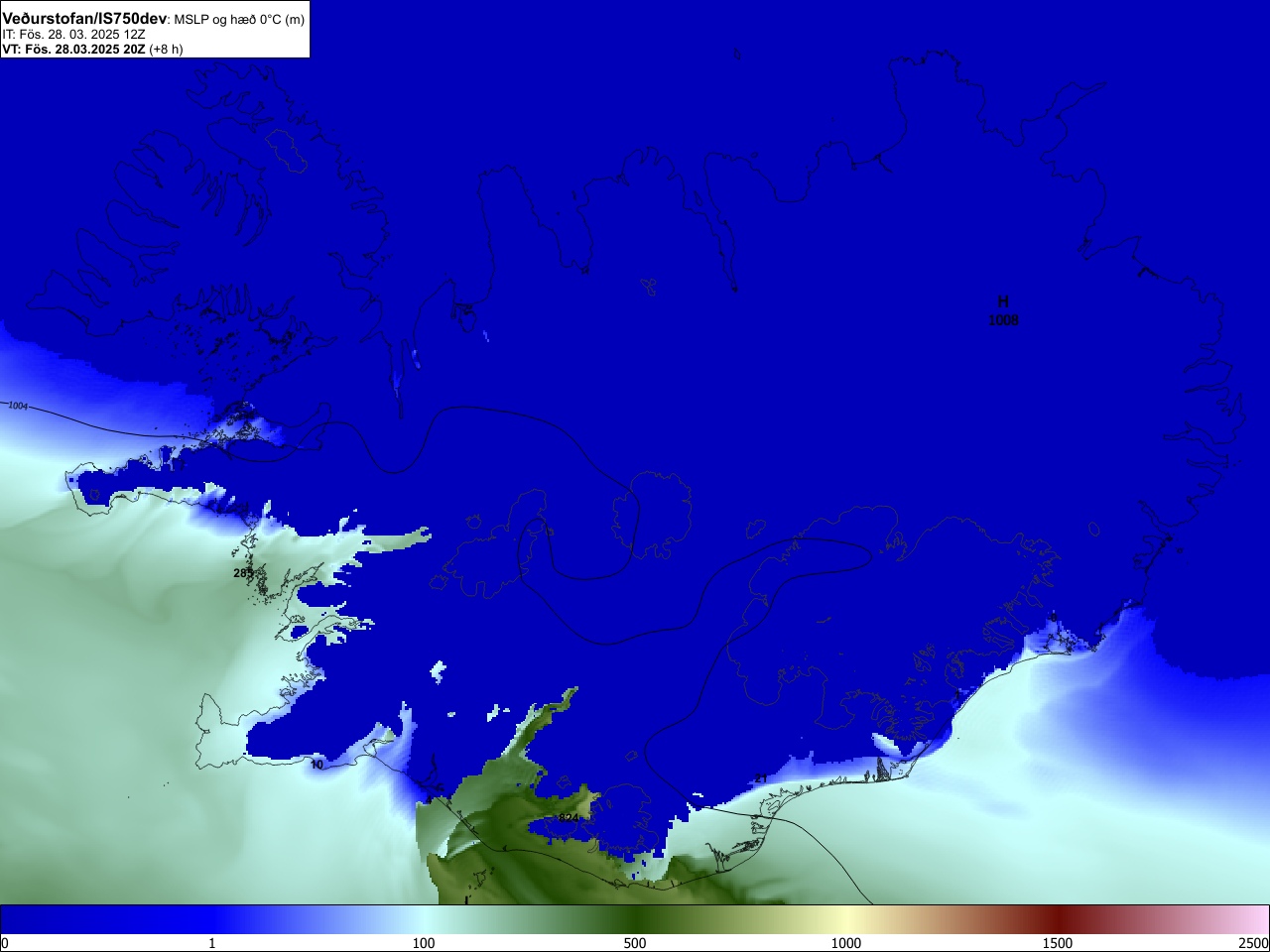Click the "2500" label on the color scale
The width and height of the screenshot is (1270, 952).
(x=1253, y=943)
